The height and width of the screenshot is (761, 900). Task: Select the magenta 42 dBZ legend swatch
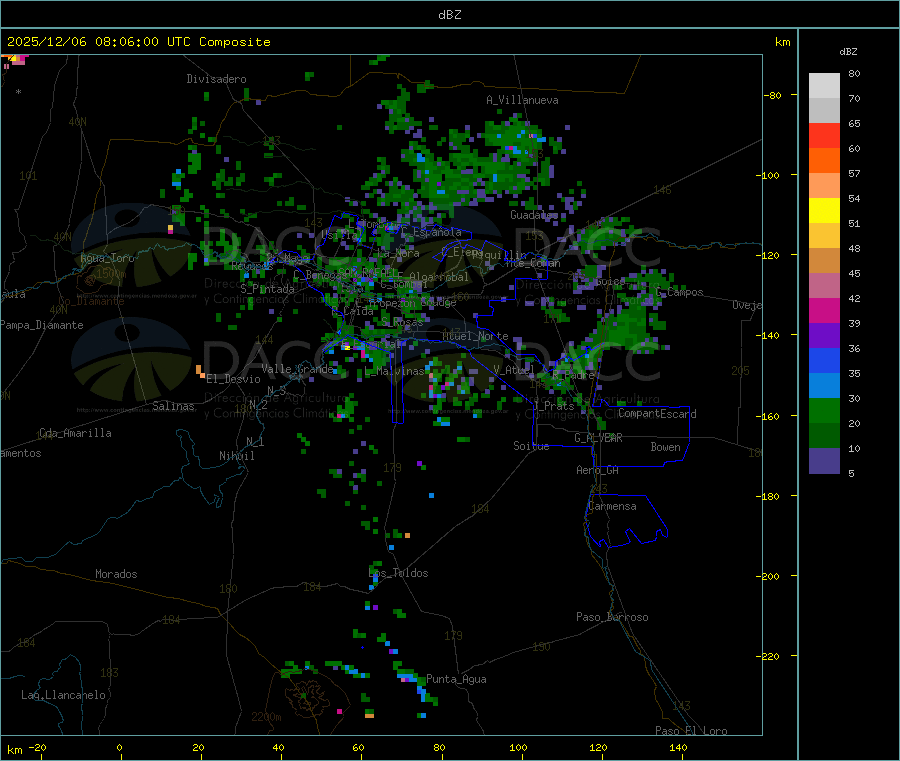point(824,310)
